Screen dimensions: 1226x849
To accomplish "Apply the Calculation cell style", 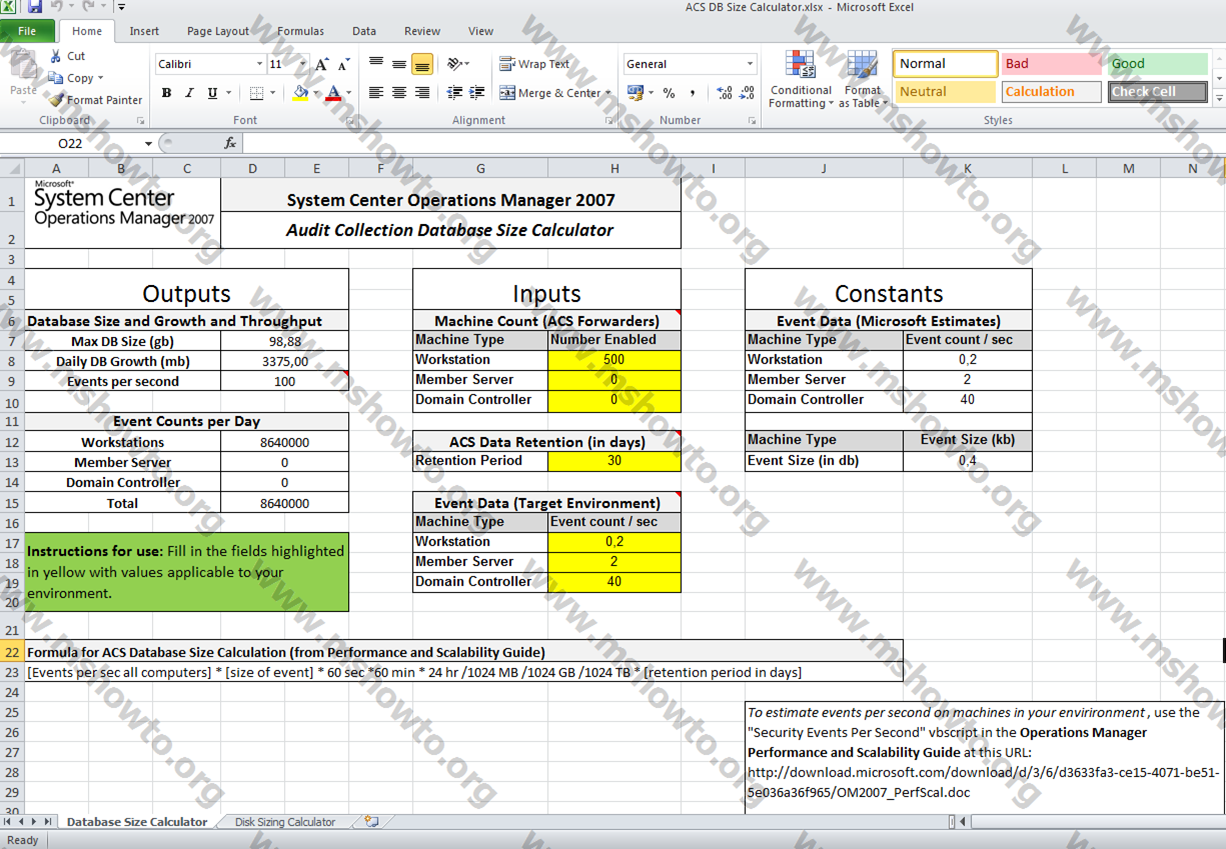I will click(1052, 92).
